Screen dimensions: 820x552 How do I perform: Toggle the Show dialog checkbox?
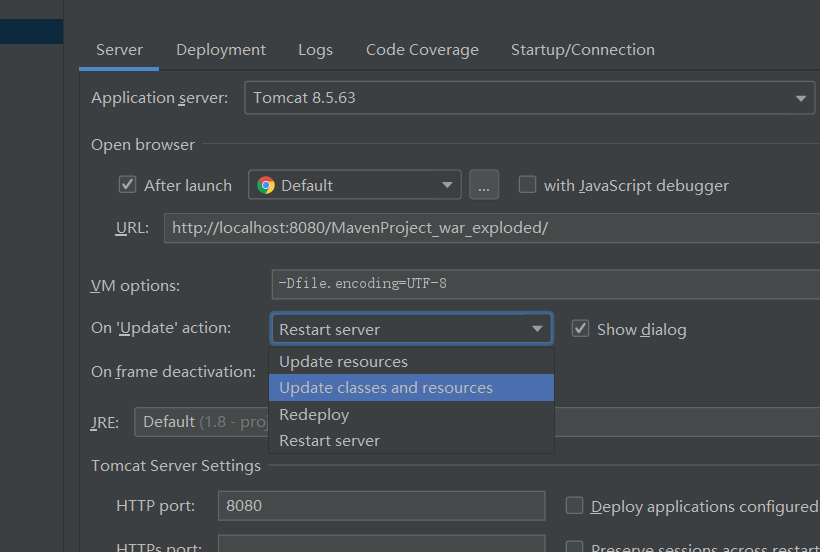click(580, 329)
